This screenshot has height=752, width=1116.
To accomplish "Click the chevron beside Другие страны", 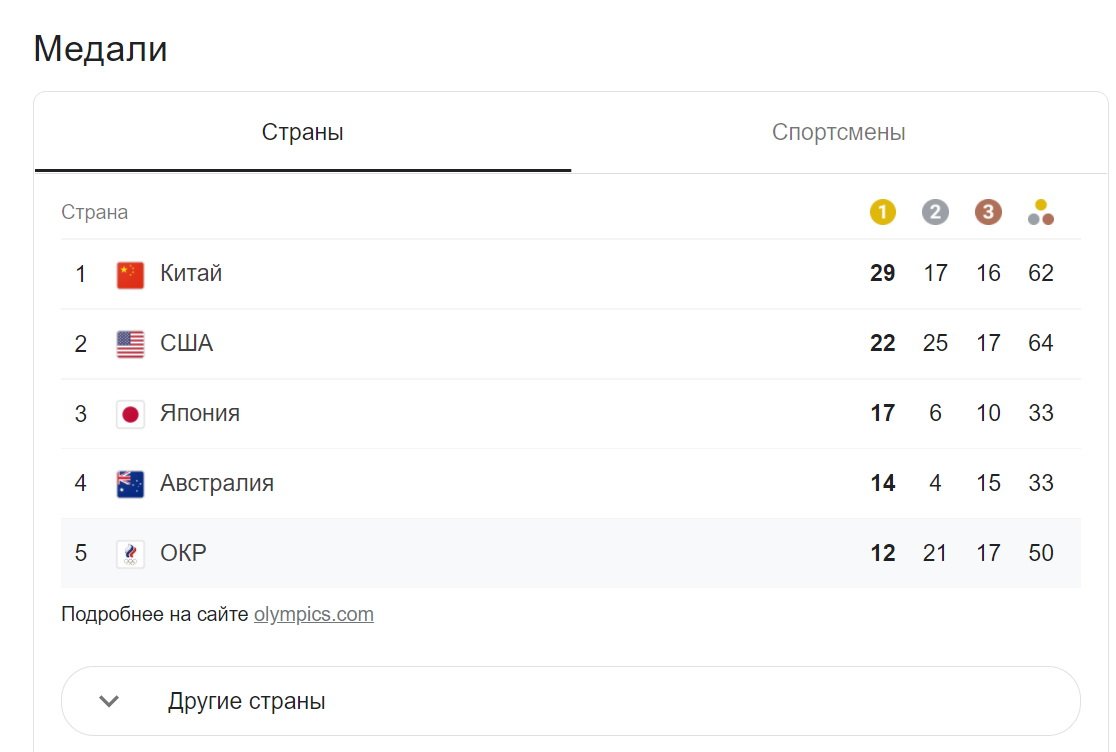I will point(110,701).
